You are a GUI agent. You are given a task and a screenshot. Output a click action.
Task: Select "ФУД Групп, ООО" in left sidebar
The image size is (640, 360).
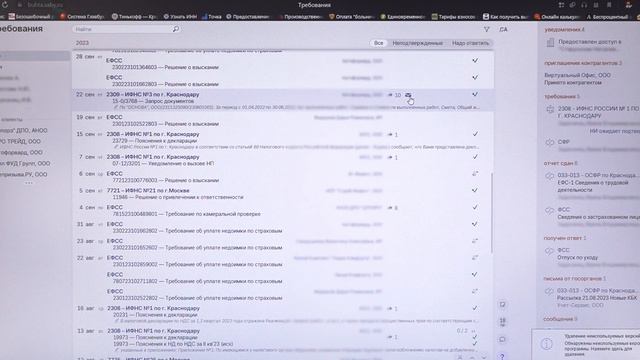point(25,163)
